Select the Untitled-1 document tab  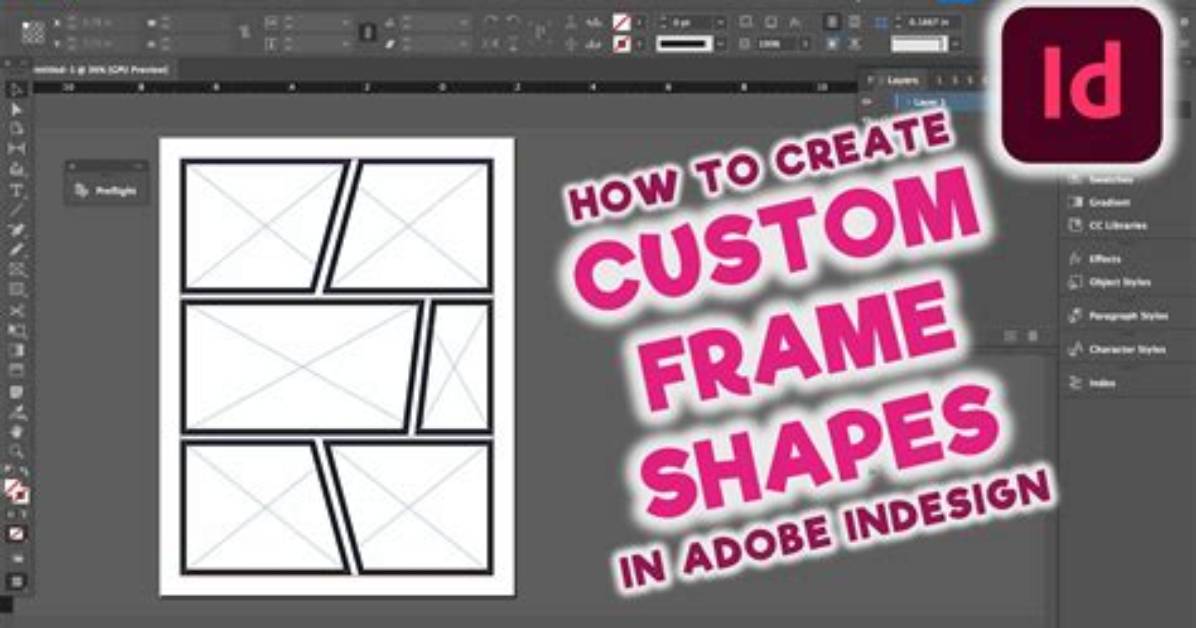[102, 69]
